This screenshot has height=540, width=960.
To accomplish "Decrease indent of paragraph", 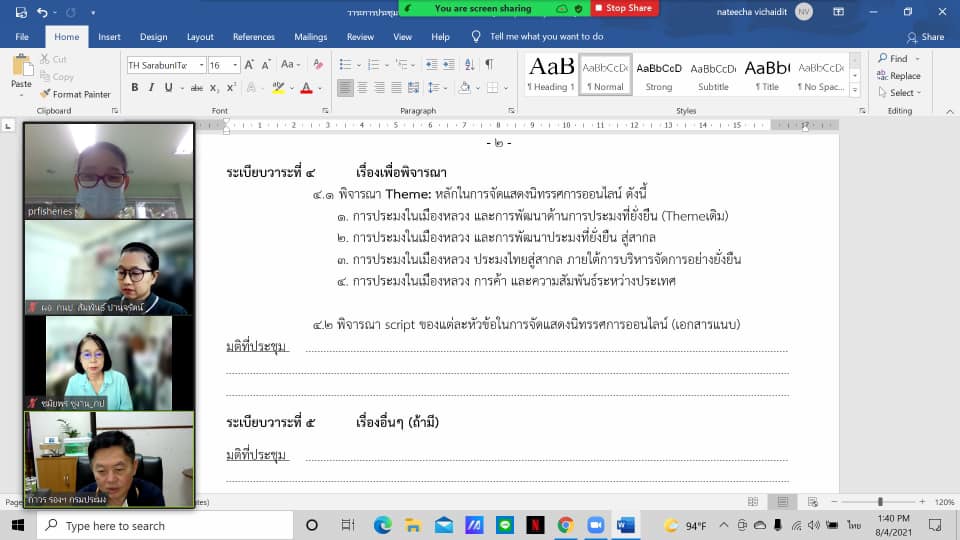I will (432, 64).
